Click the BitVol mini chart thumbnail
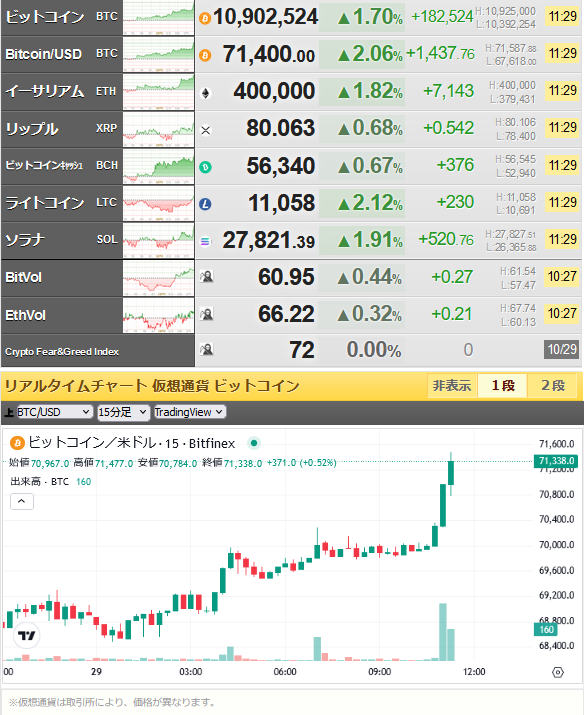Viewport: 585px width, 715px height. (x=159, y=278)
